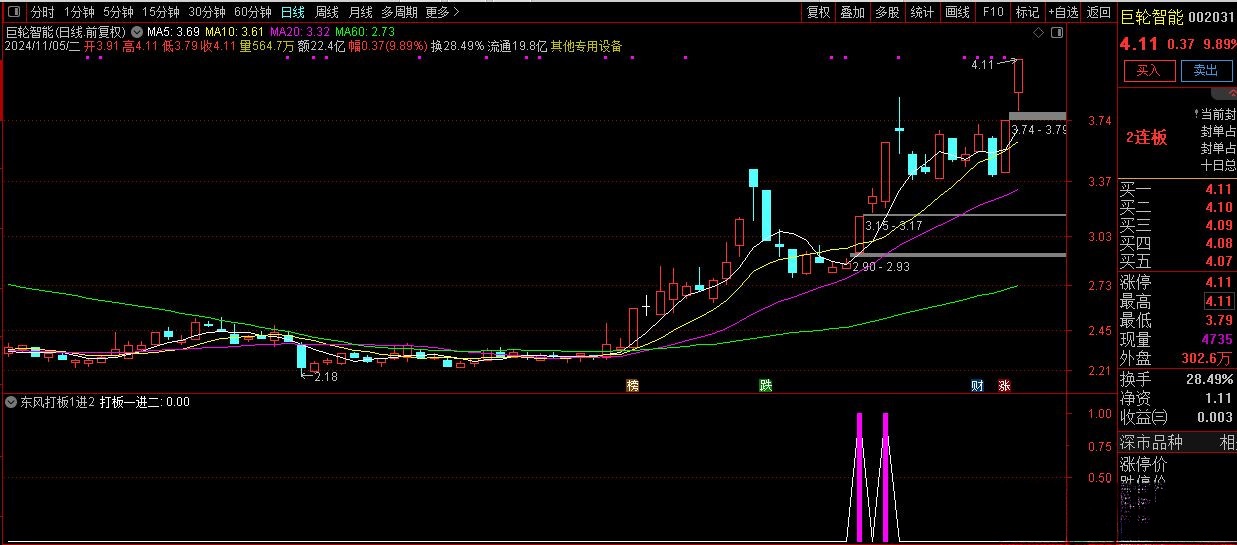
Task: Switch to the 分时 intraday tab
Action: click(42, 13)
